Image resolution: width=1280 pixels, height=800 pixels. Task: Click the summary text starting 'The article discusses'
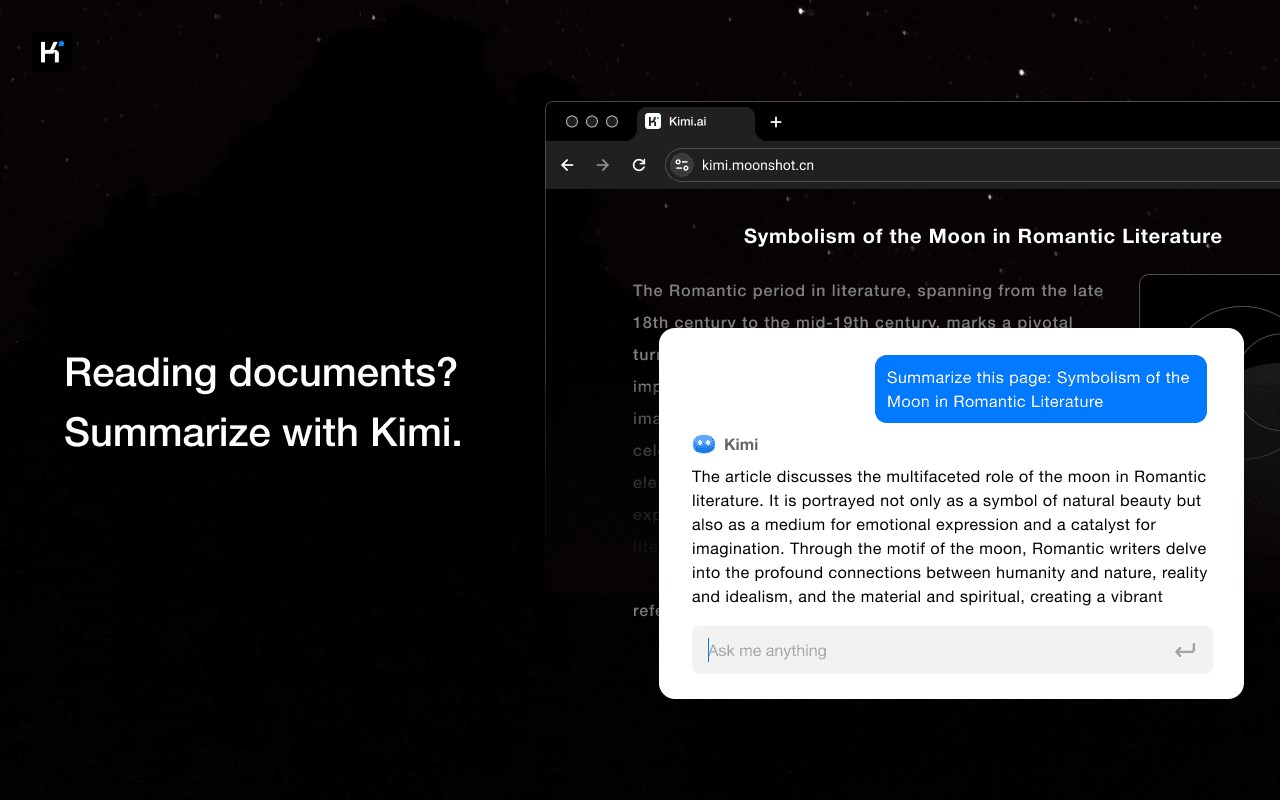pos(950,537)
